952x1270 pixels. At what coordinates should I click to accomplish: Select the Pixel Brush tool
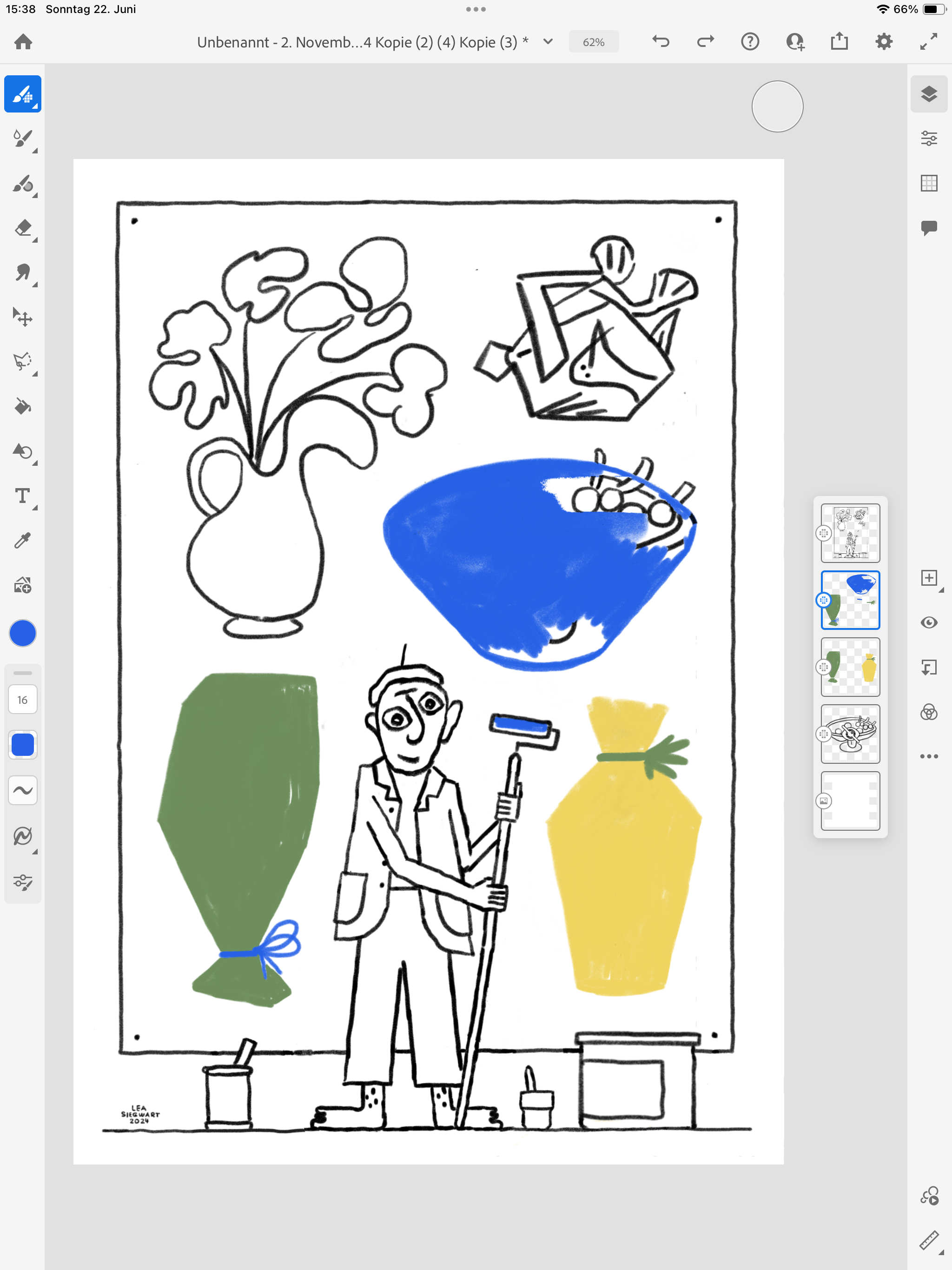22,93
